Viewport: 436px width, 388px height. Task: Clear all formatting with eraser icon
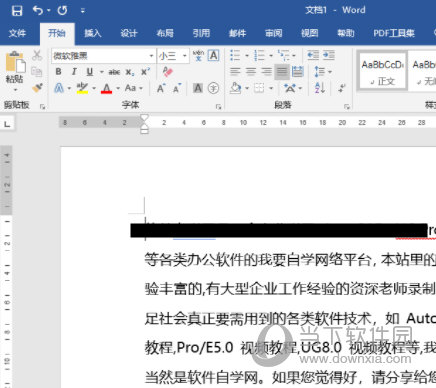168,72
